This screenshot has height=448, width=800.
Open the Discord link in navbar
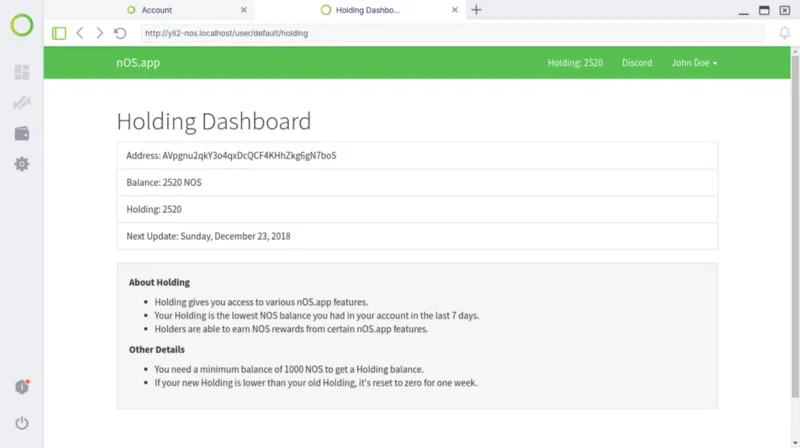637,63
